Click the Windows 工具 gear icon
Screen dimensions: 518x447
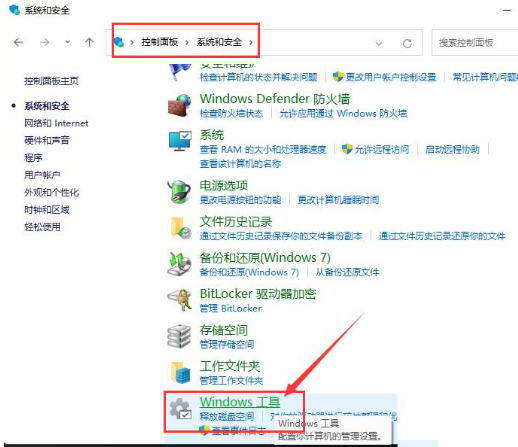pyautogui.click(x=180, y=409)
